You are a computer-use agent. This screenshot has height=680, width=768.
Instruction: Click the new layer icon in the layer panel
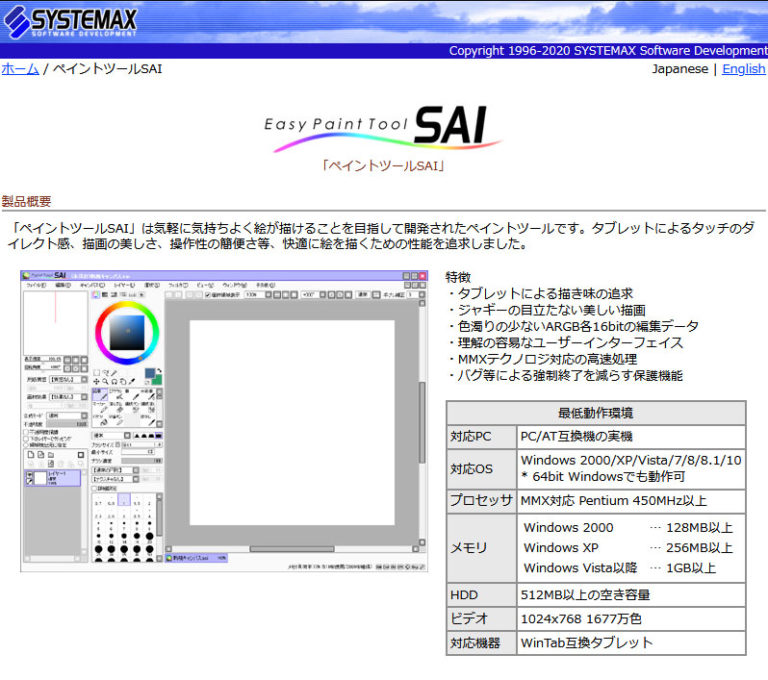click(30, 455)
